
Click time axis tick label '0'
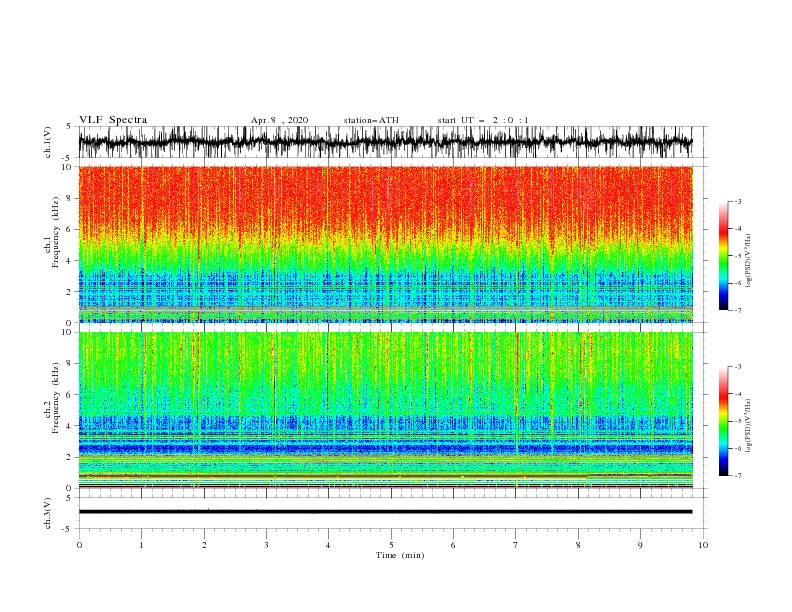79,545
